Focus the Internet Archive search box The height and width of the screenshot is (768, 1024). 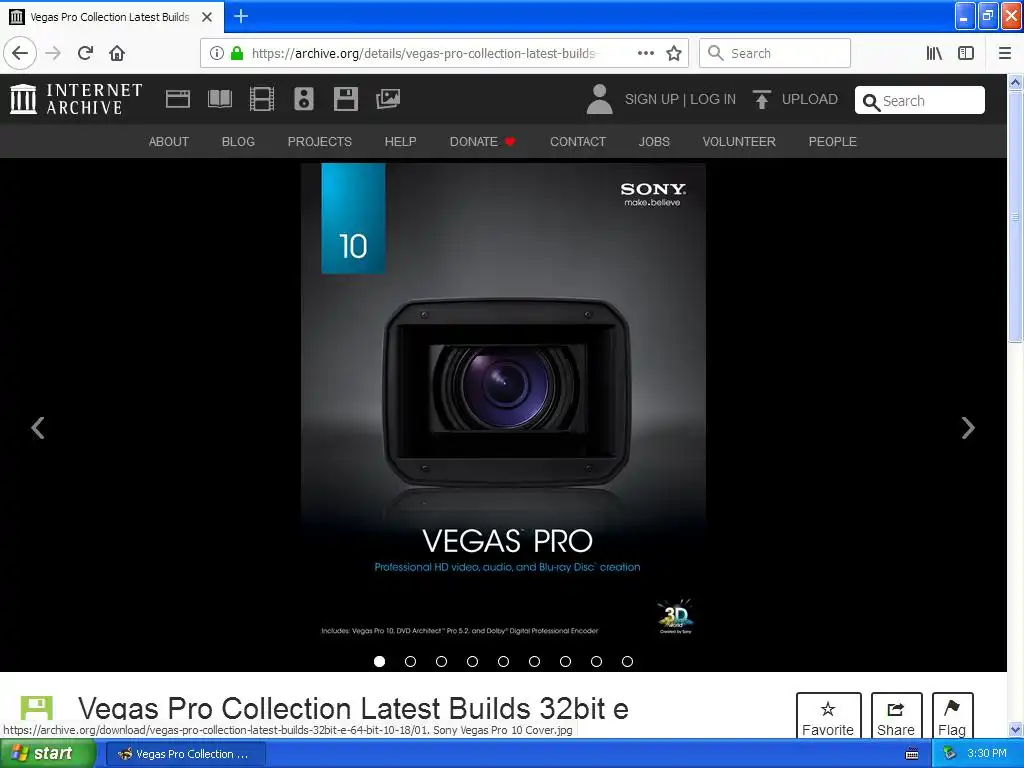920,101
